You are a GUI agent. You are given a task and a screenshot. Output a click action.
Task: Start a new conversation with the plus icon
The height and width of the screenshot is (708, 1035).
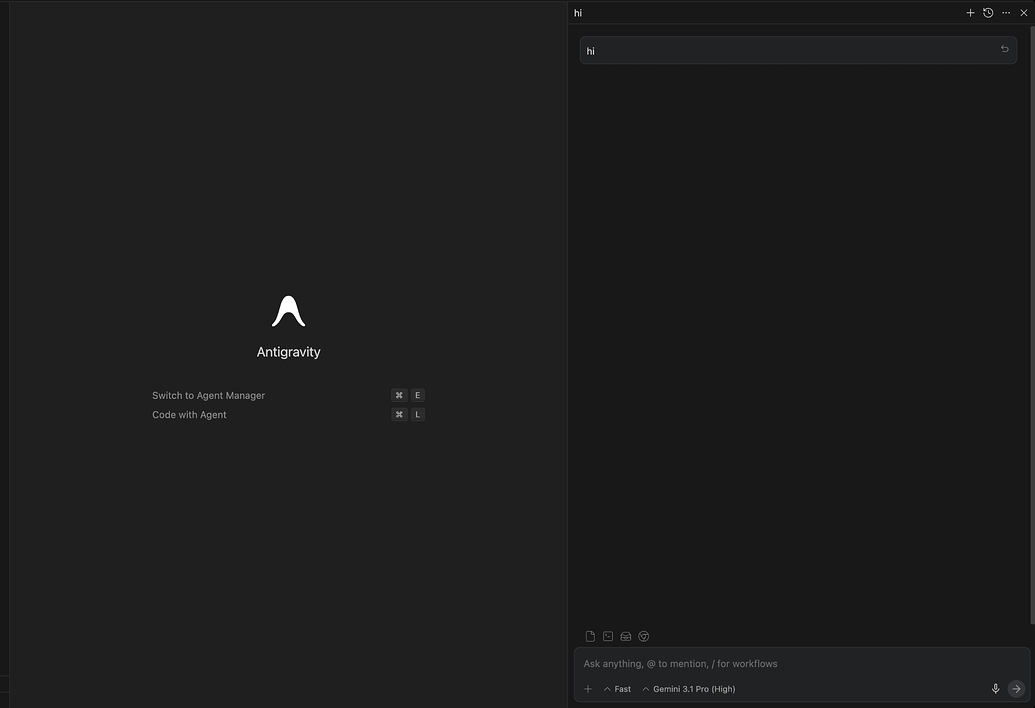(x=970, y=13)
